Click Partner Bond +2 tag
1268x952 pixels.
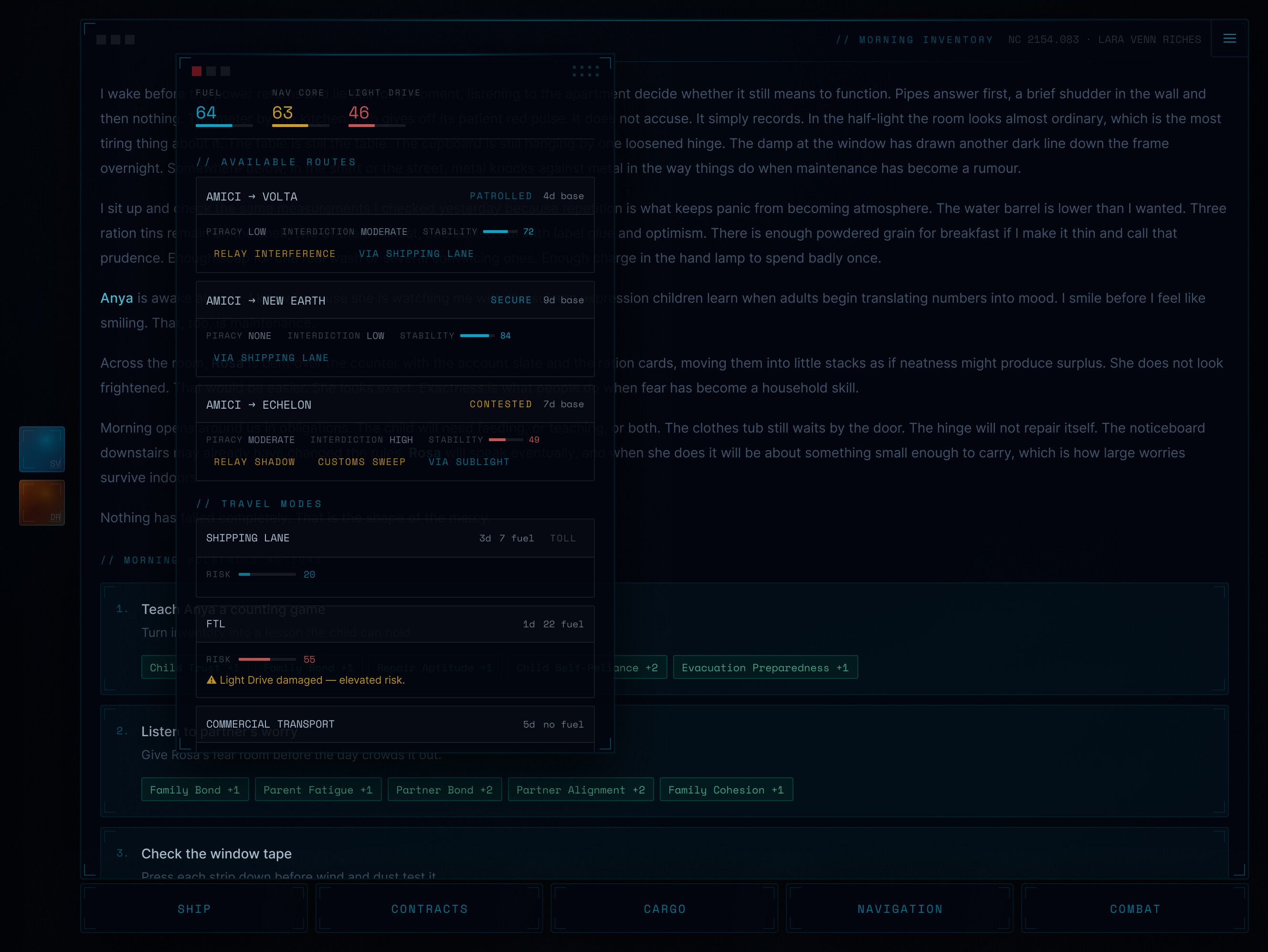(x=445, y=789)
